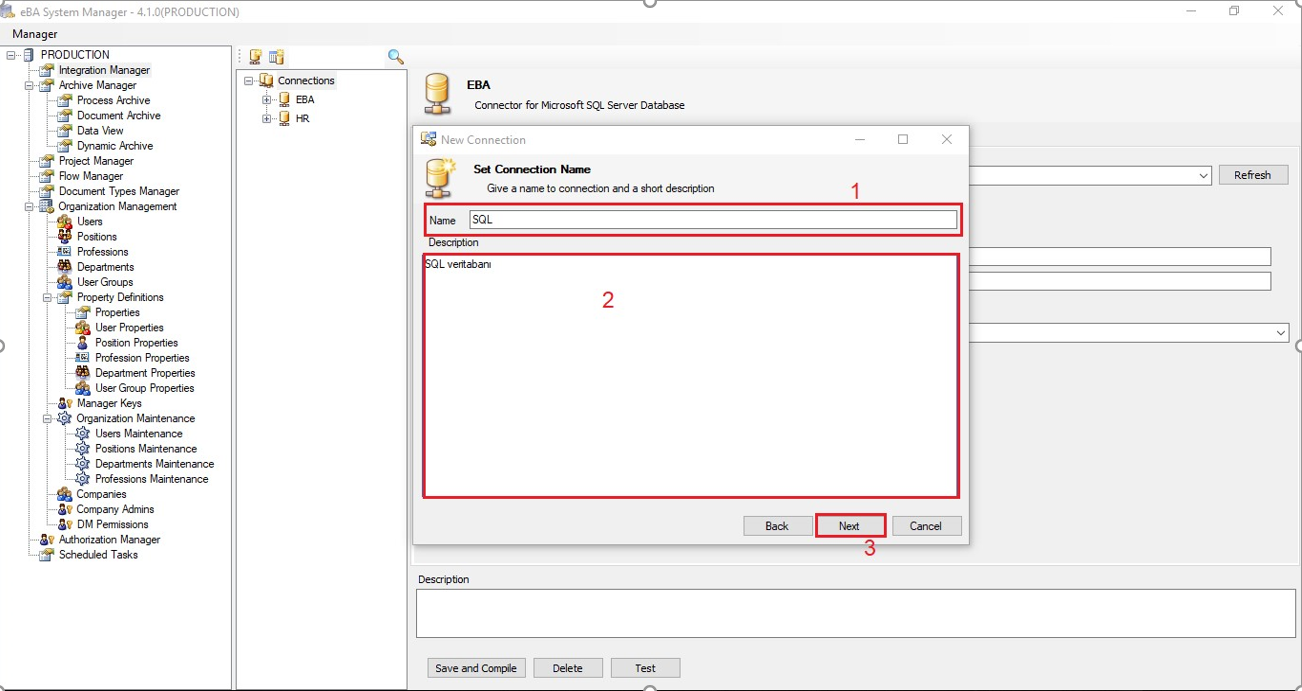
Task: Click the Users people icon
Action: pos(65,221)
